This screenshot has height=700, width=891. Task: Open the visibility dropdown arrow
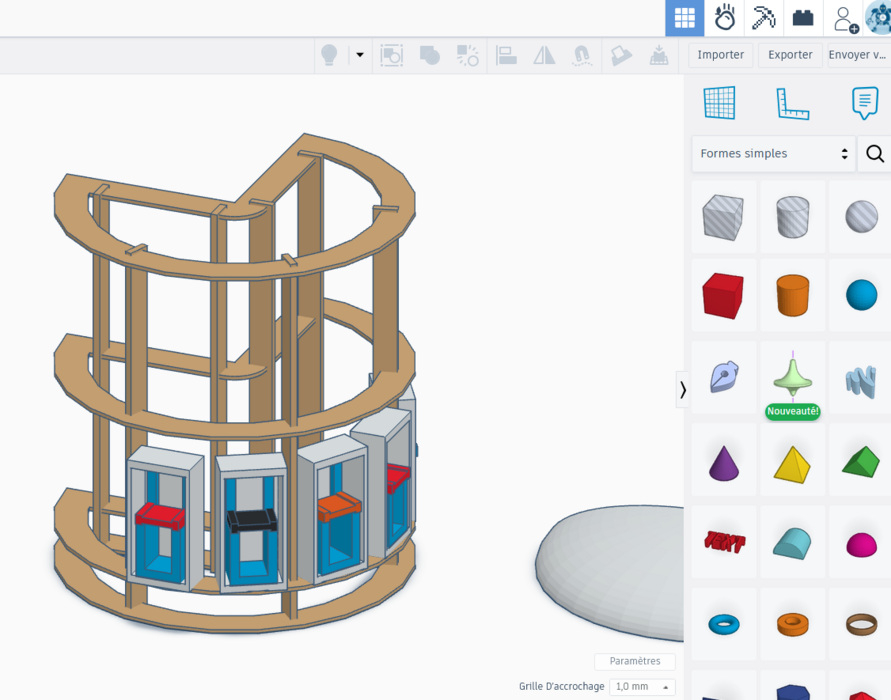pyautogui.click(x=360, y=55)
